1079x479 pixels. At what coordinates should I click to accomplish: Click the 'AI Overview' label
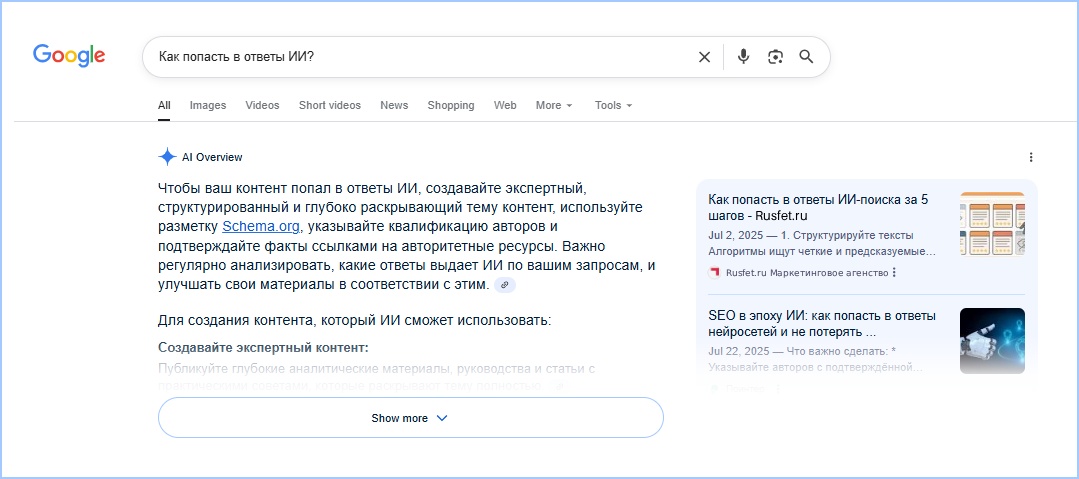[212, 157]
